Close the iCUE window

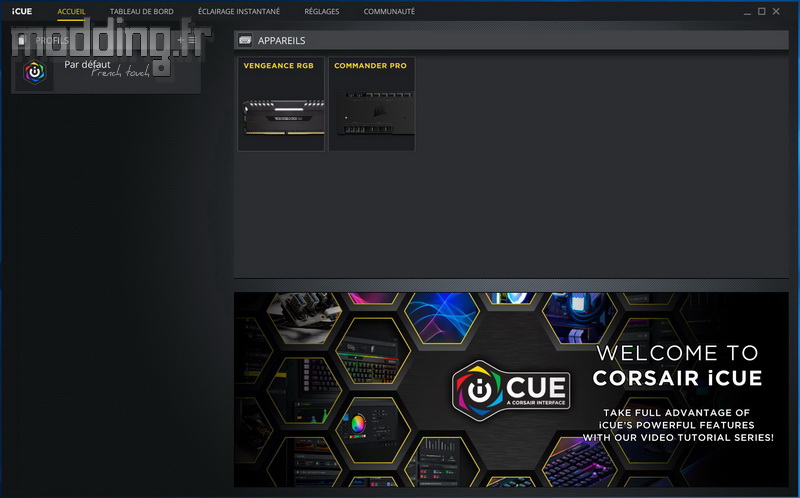pos(776,11)
